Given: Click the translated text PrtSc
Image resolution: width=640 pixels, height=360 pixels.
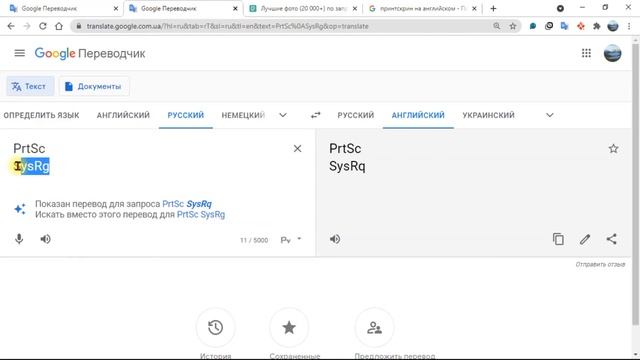Looking at the screenshot, I should 345,149.
